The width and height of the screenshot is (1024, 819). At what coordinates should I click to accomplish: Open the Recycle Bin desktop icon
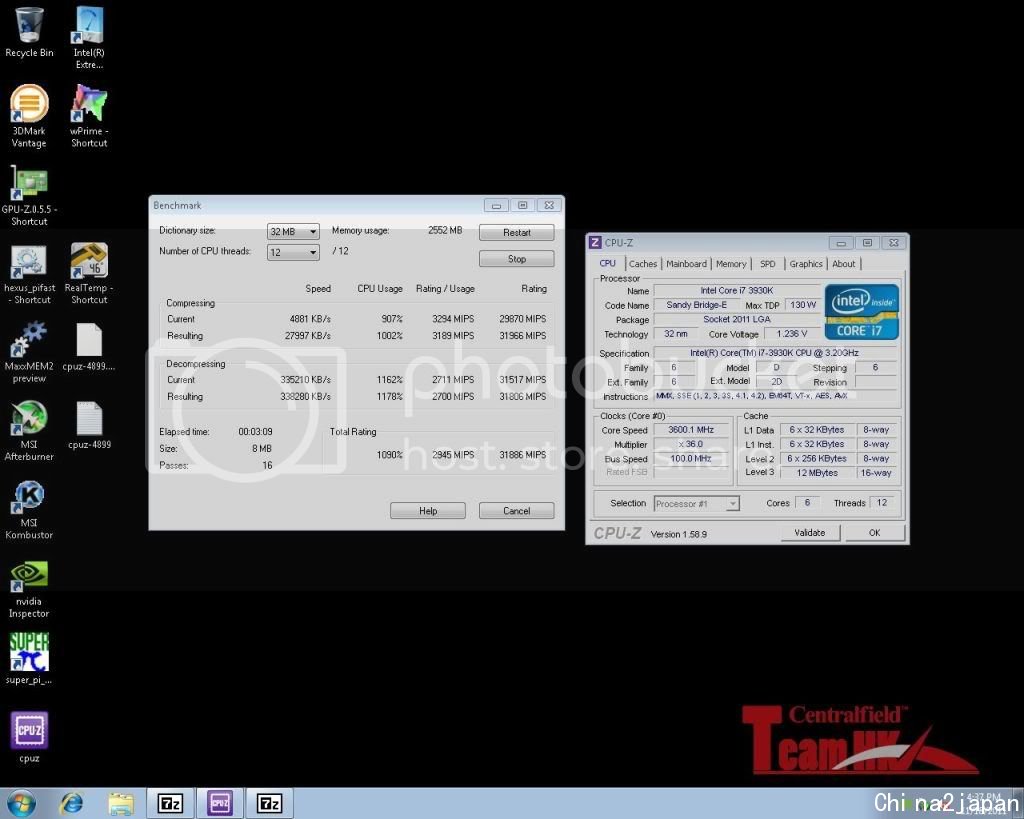click(x=29, y=33)
